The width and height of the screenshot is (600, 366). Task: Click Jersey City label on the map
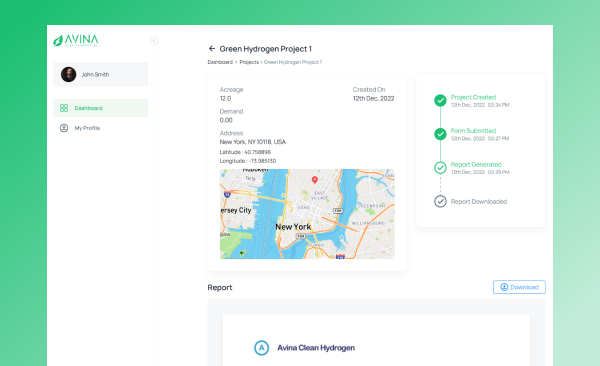coord(236,210)
